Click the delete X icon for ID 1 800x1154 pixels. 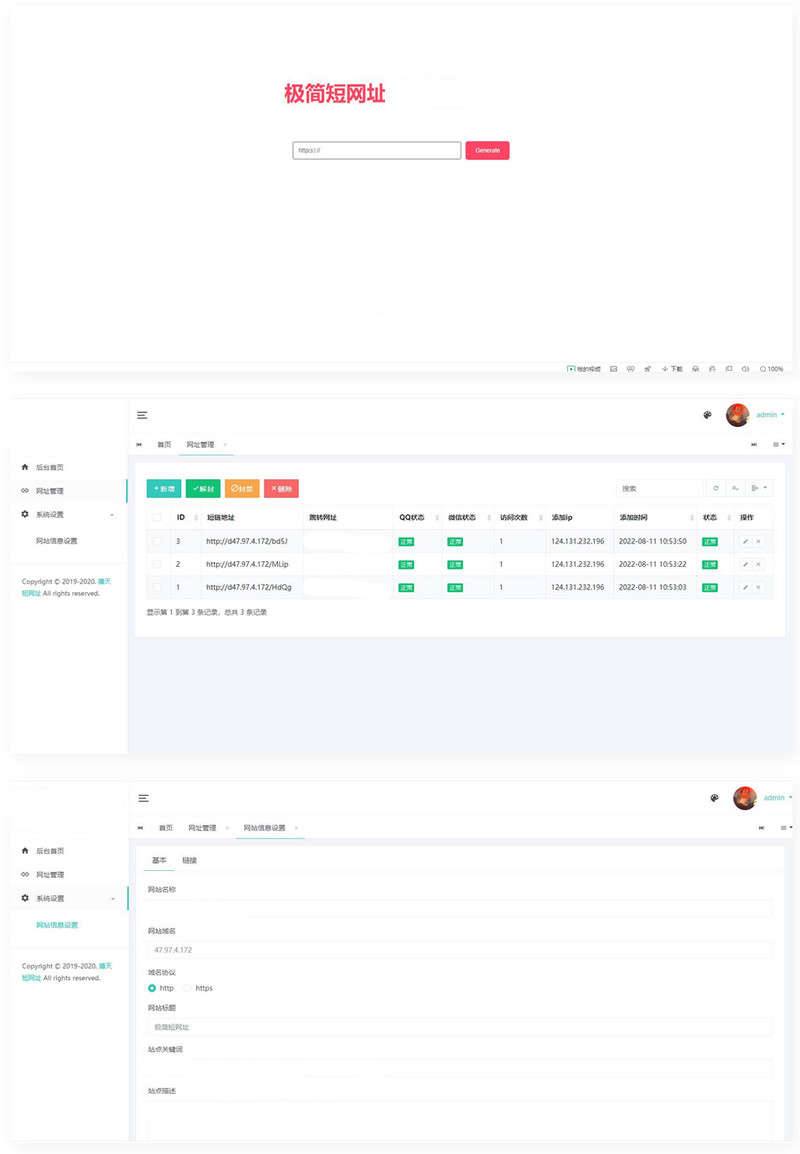[x=758, y=587]
